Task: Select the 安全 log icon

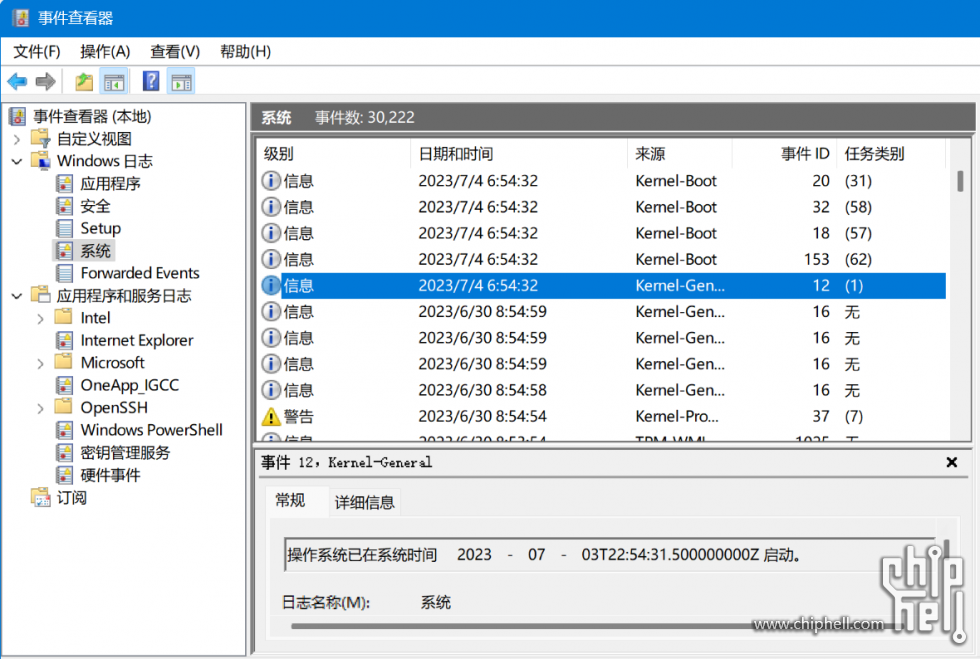Action: point(64,206)
